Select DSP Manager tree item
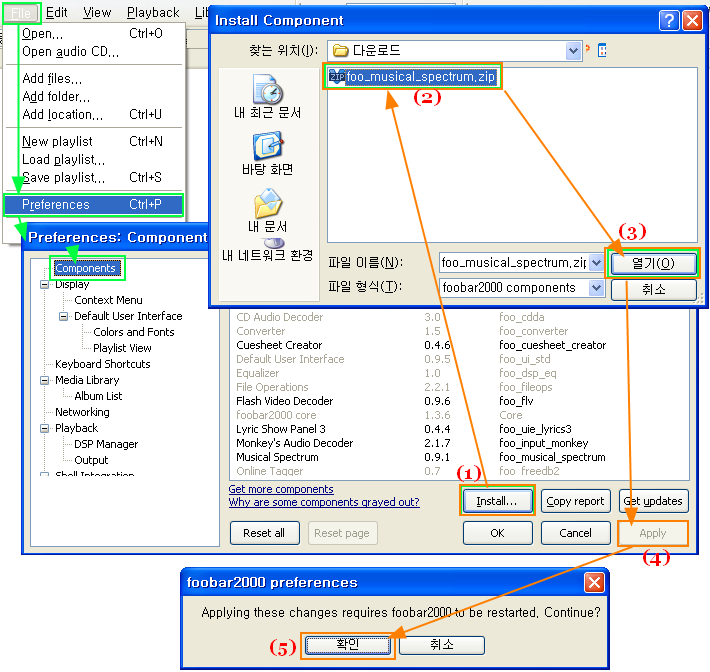The width and height of the screenshot is (710, 672). pyautogui.click(x=106, y=444)
